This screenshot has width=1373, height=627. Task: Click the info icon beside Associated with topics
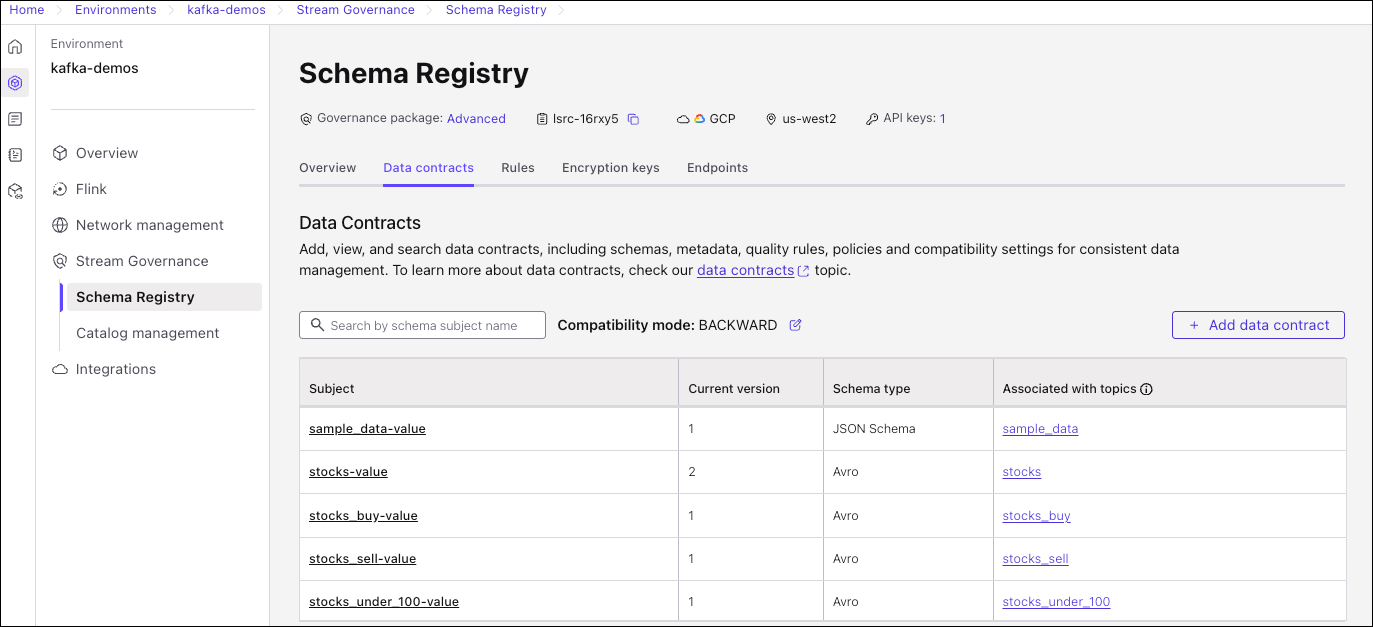coord(1147,389)
